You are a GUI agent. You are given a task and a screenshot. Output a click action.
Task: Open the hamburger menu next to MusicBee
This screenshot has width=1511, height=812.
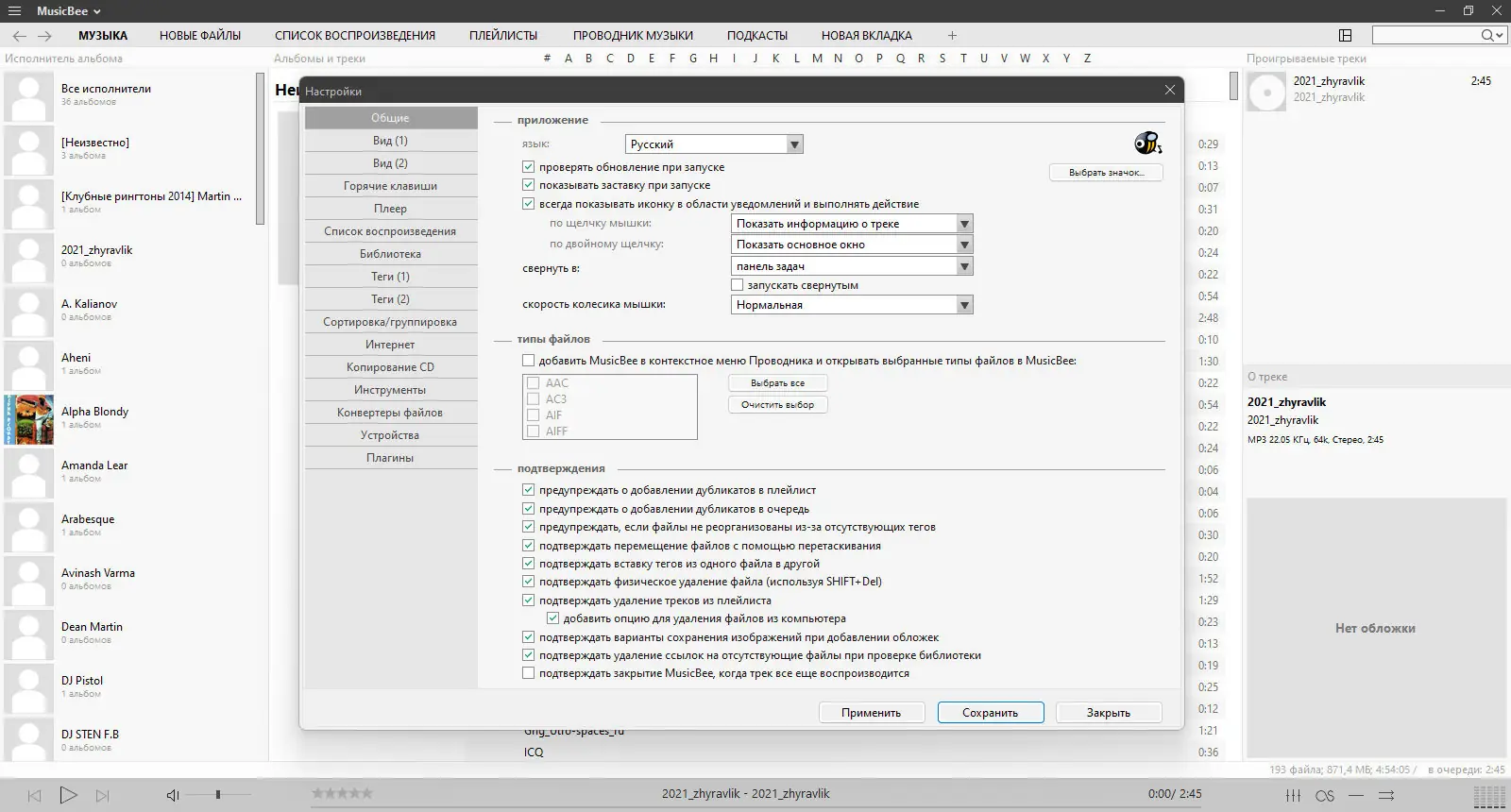(14, 11)
